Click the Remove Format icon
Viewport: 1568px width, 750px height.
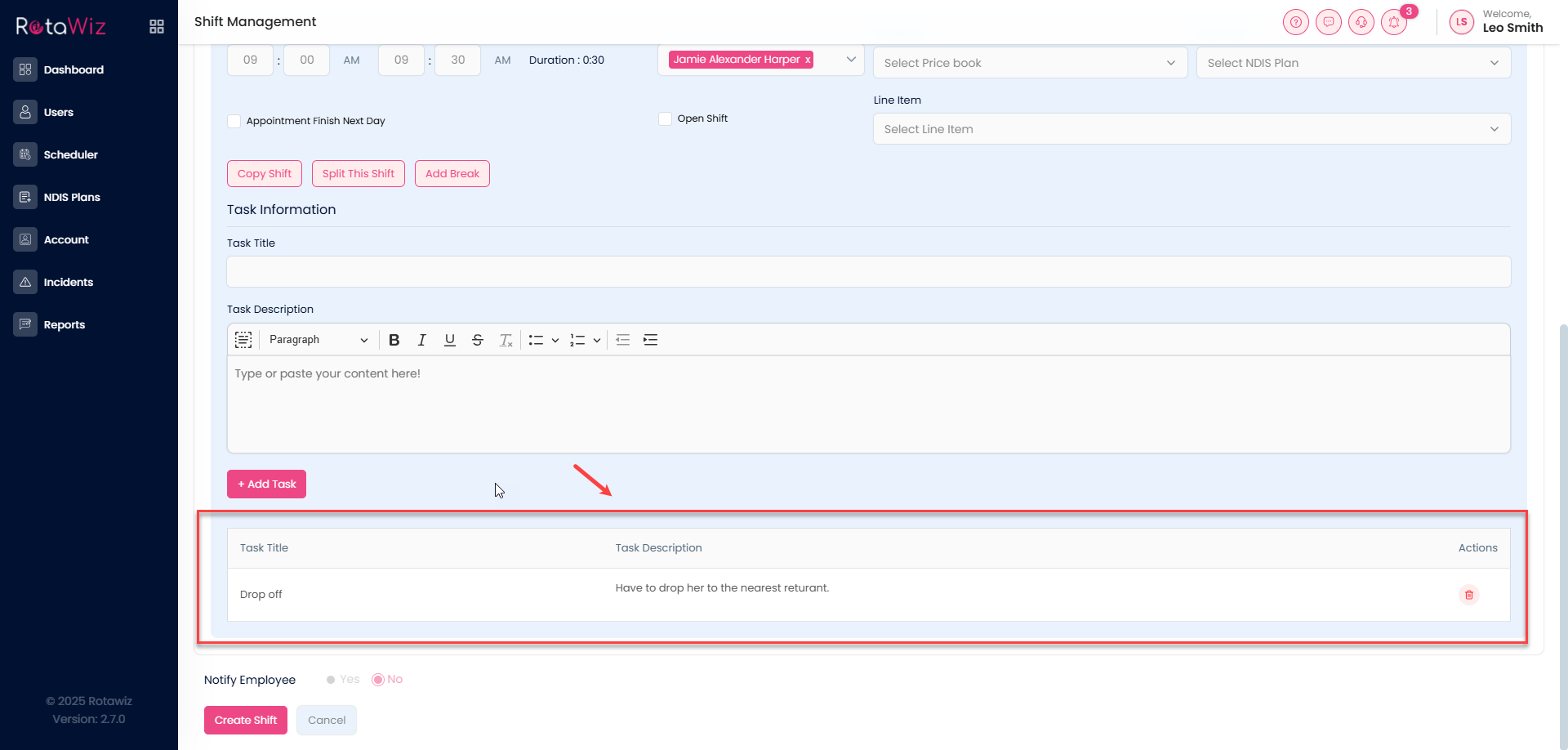click(x=506, y=340)
